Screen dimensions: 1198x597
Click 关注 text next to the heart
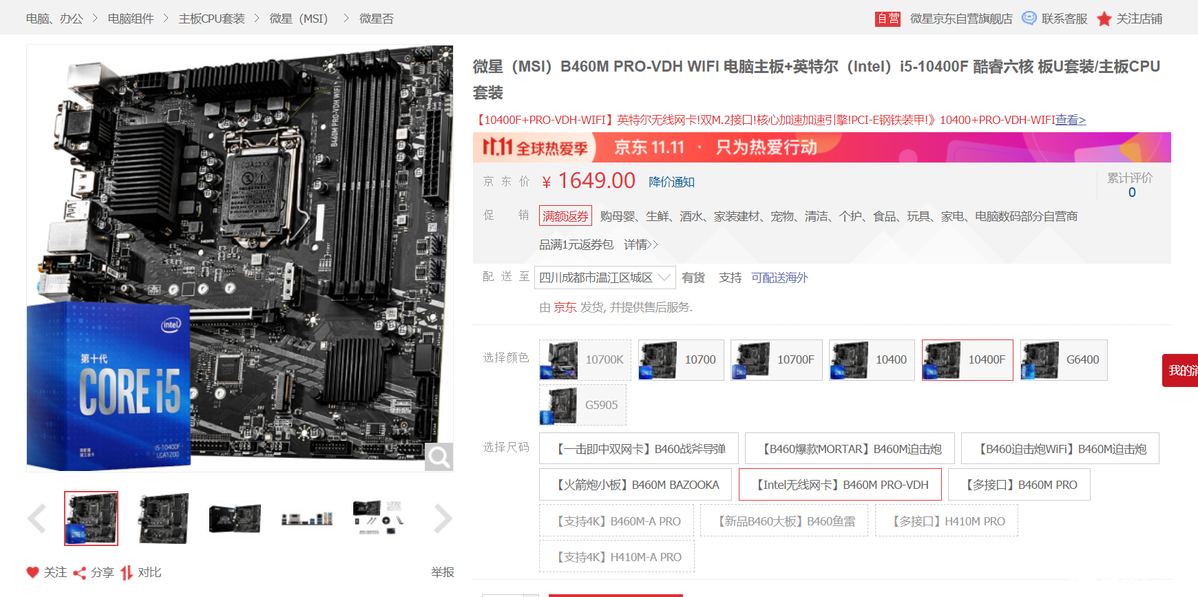click(x=55, y=573)
